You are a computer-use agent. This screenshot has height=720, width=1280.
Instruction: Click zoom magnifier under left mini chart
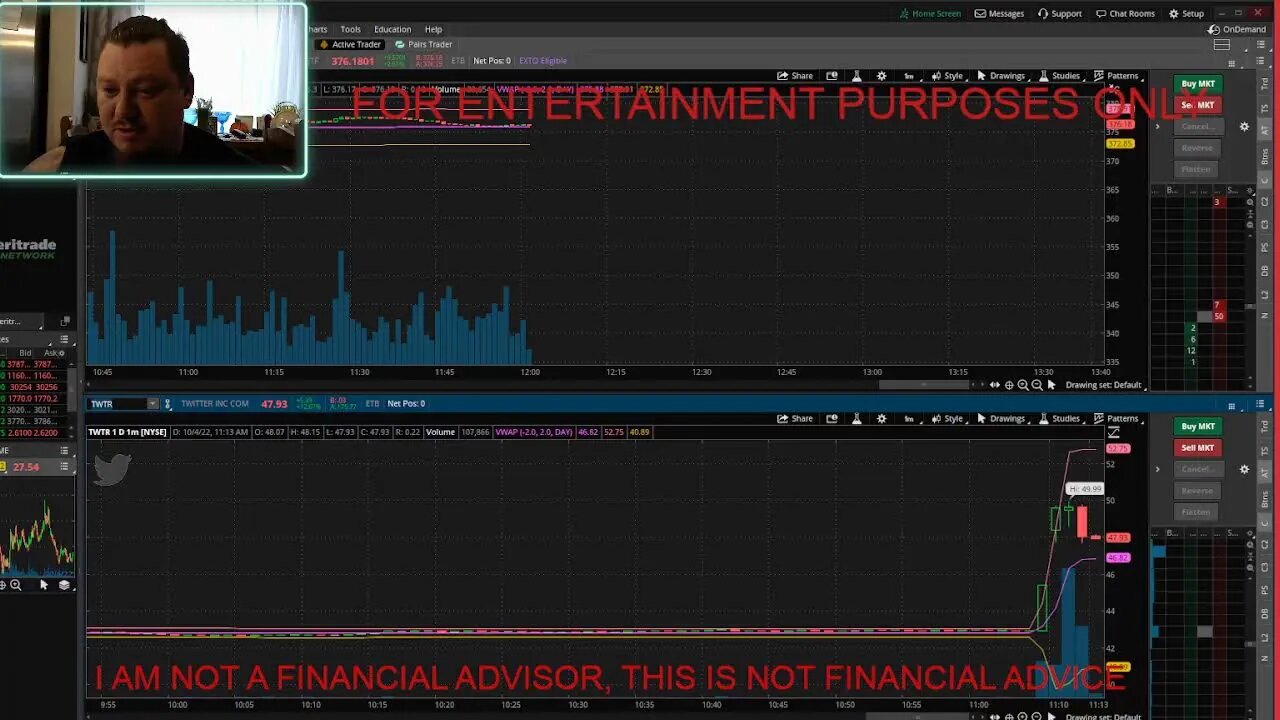[16, 585]
